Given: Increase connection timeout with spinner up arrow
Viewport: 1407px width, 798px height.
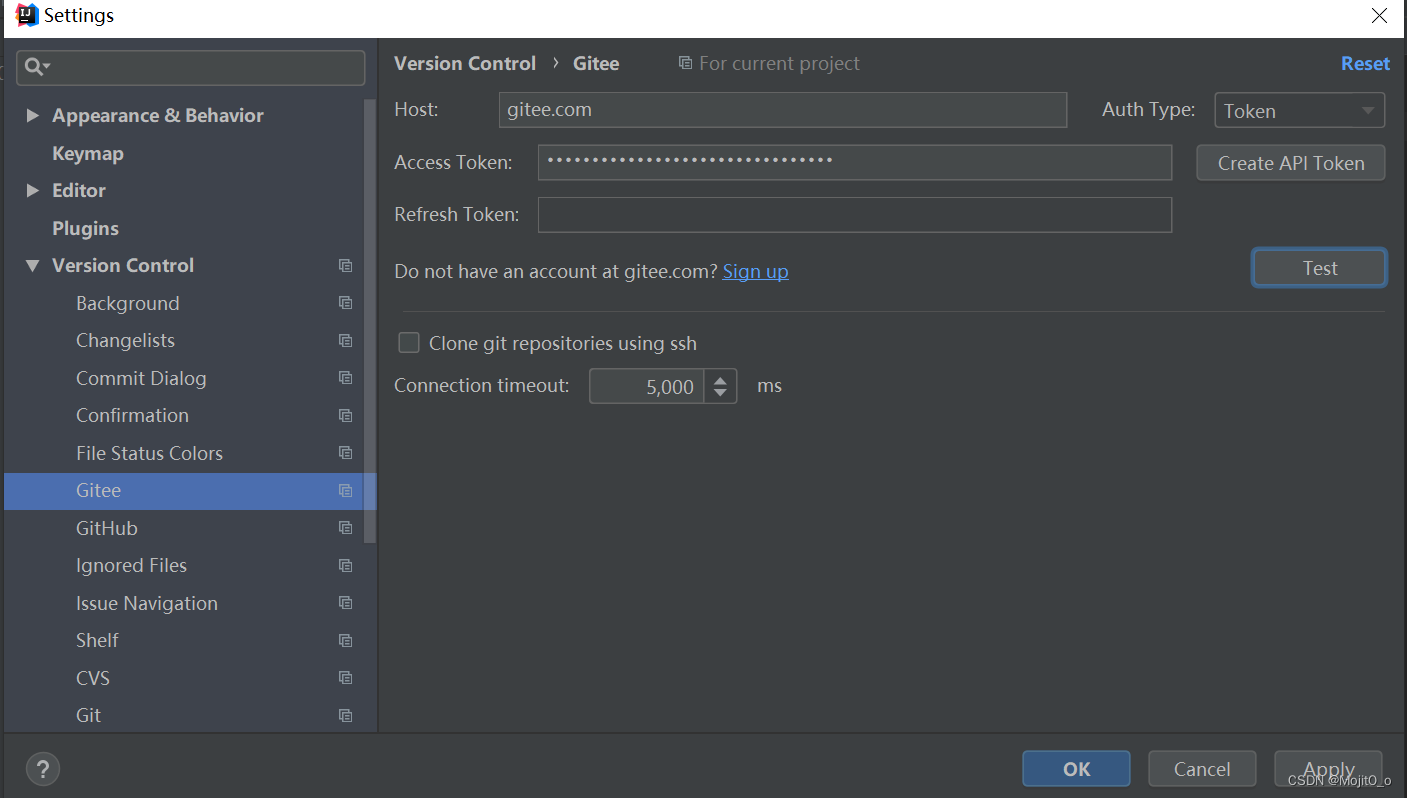Looking at the screenshot, I should pos(720,379).
